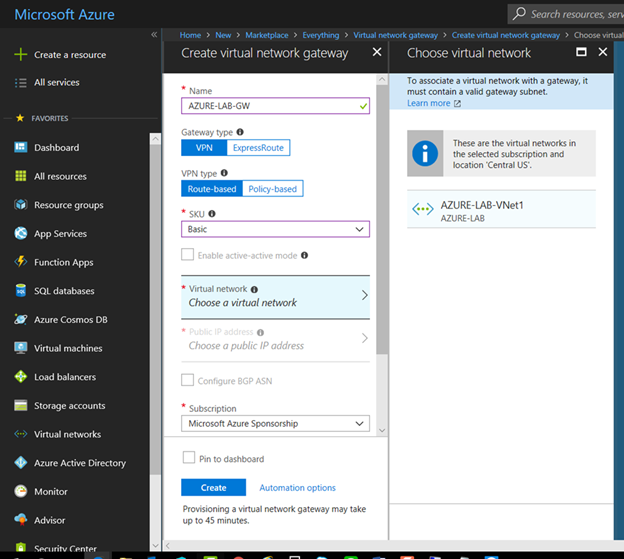This screenshot has height=559, width=624.
Task: Click the Microsoft Azure logo text
Action: pos(64,14)
